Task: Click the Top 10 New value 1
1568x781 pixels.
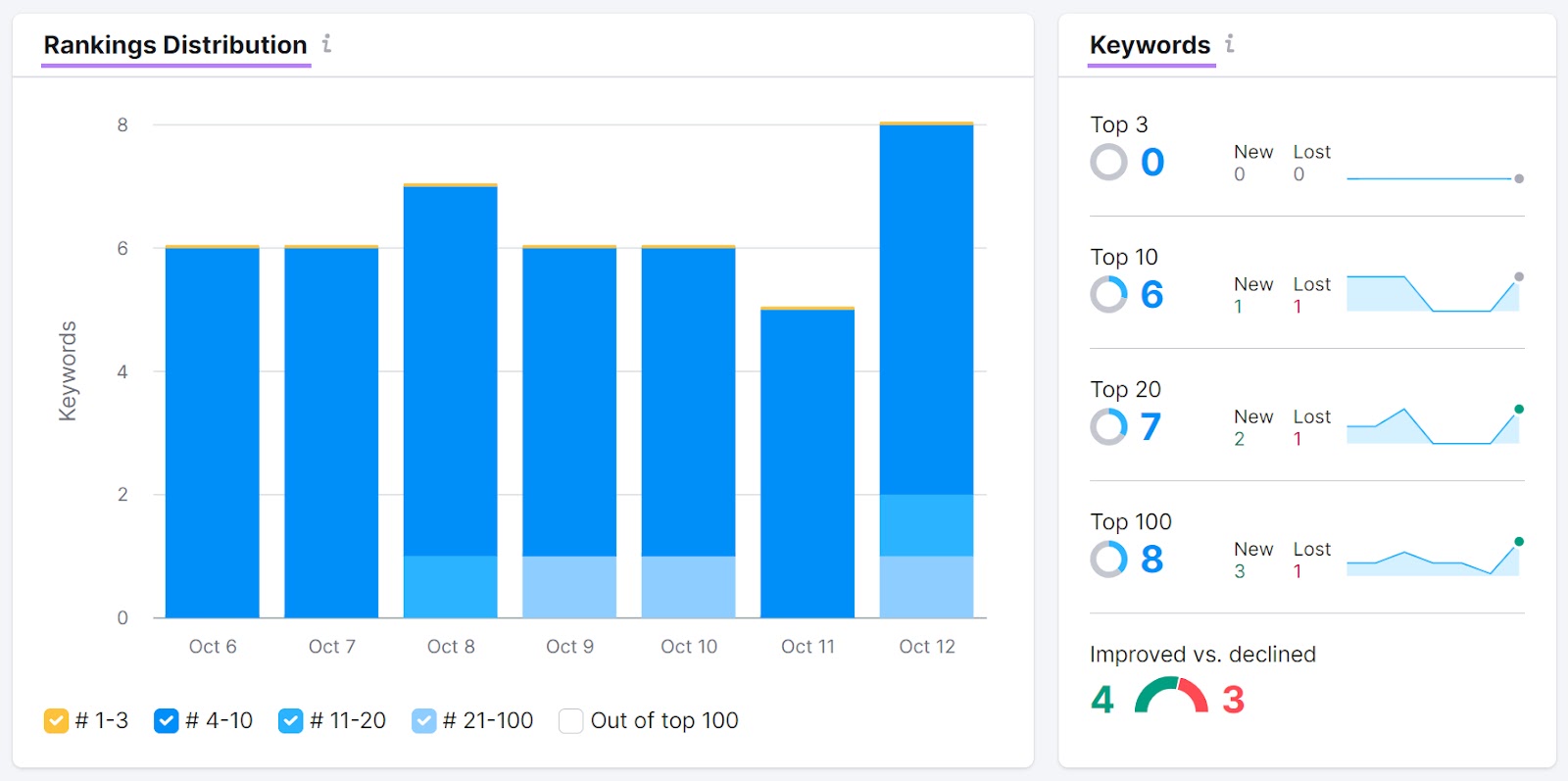Action: [1239, 307]
